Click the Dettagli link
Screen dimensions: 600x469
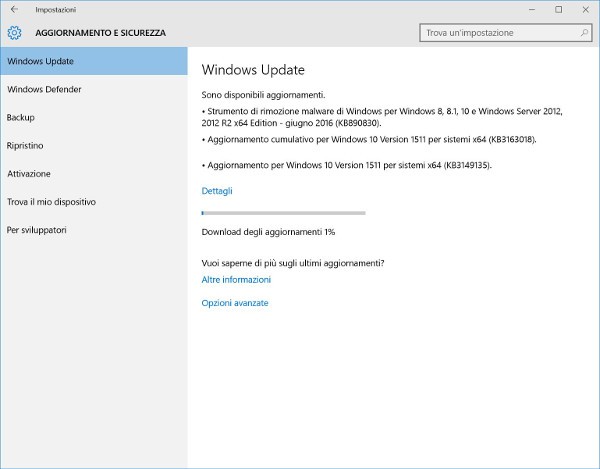(x=217, y=191)
